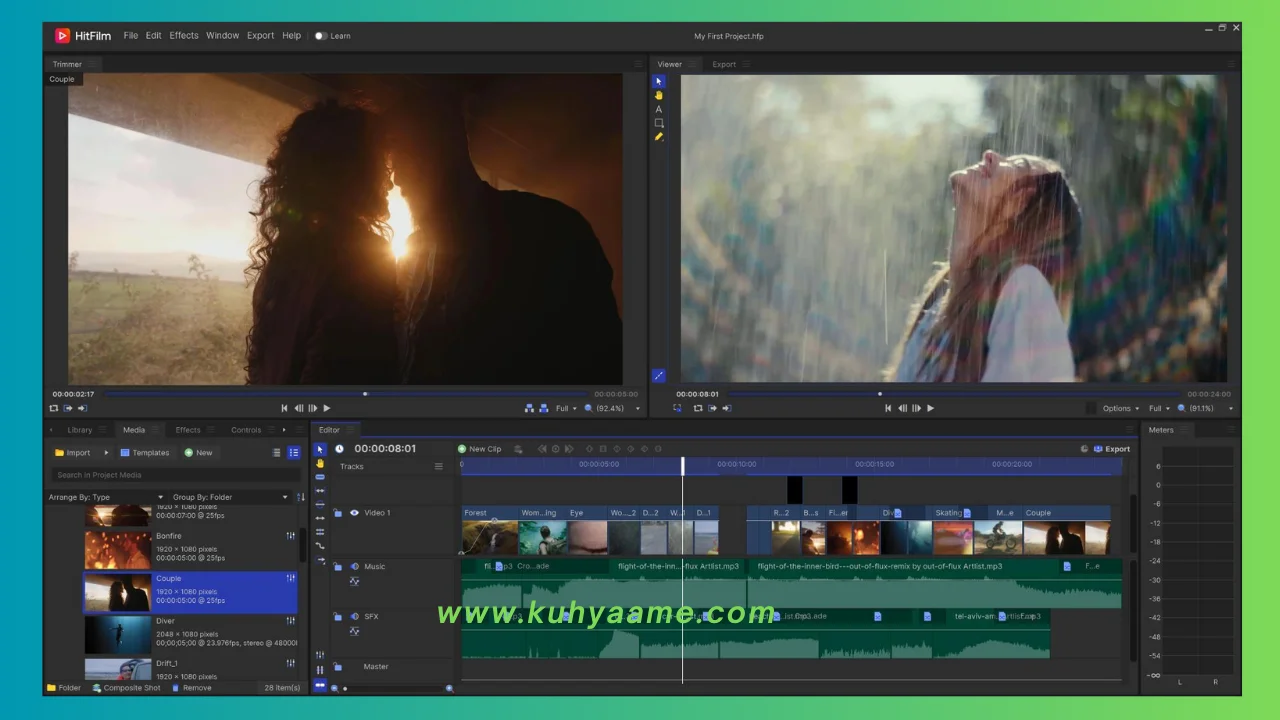Select the Viewer selection arrow tool

(x=658, y=81)
